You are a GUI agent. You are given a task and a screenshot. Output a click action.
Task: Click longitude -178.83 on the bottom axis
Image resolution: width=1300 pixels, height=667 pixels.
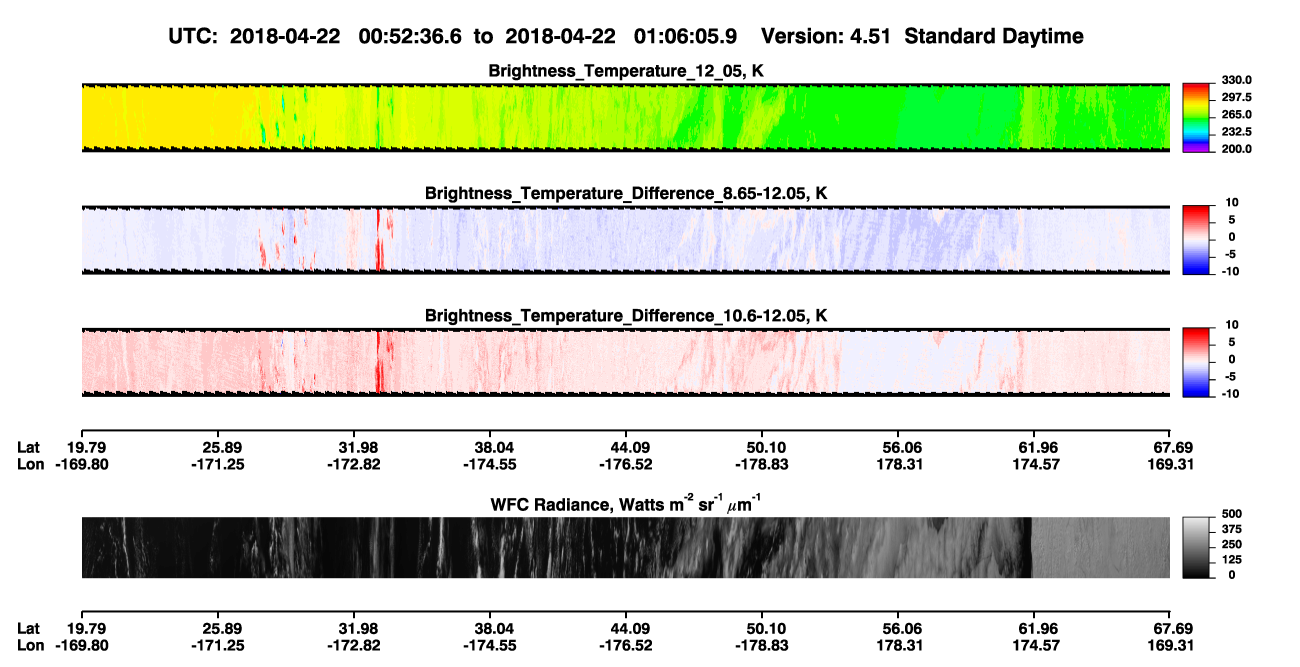coord(762,645)
